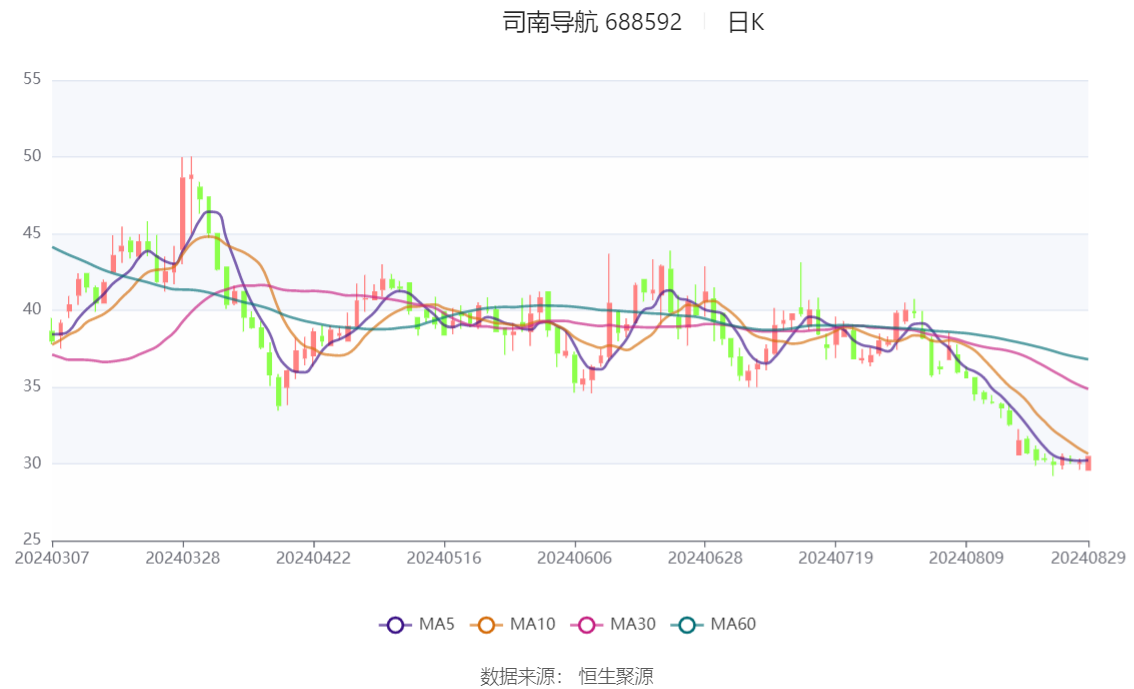This screenshot has height=689, width=1134.
Task: Click the last candlestick at 20240829
Action: click(1088, 463)
